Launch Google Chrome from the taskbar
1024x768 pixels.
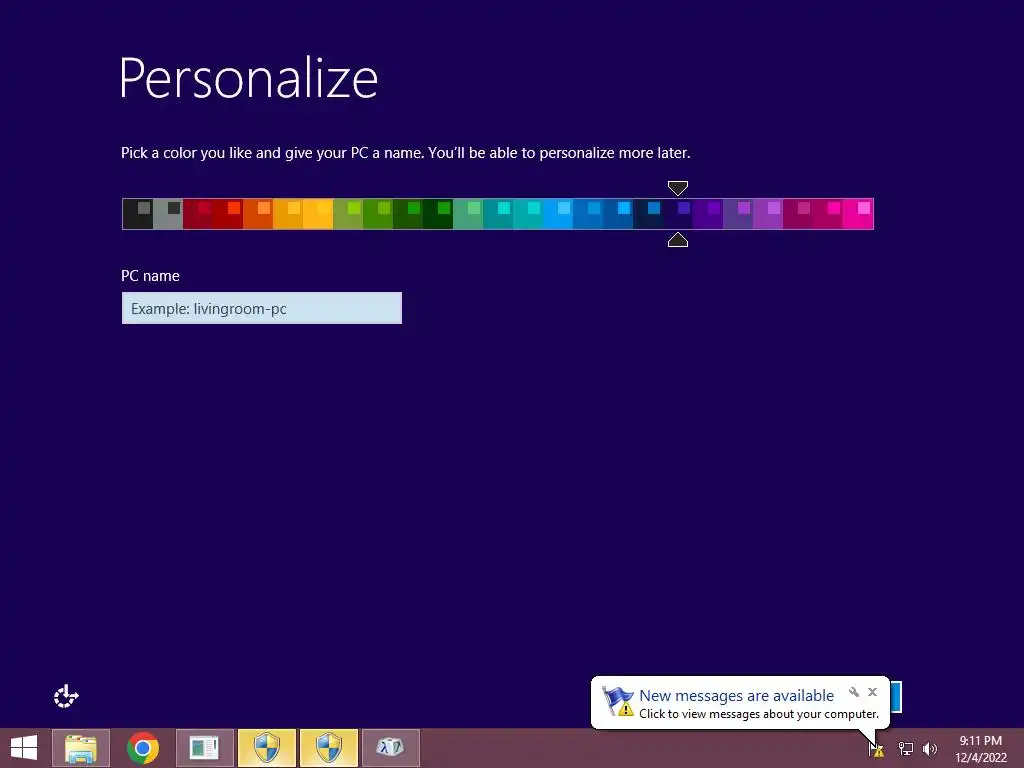[x=143, y=748]
